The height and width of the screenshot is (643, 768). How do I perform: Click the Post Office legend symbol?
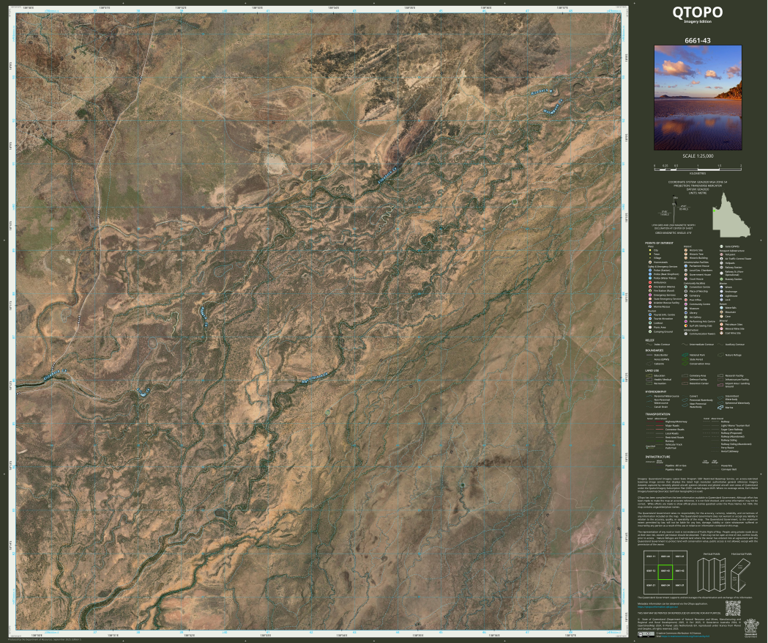tap(686, 300)
